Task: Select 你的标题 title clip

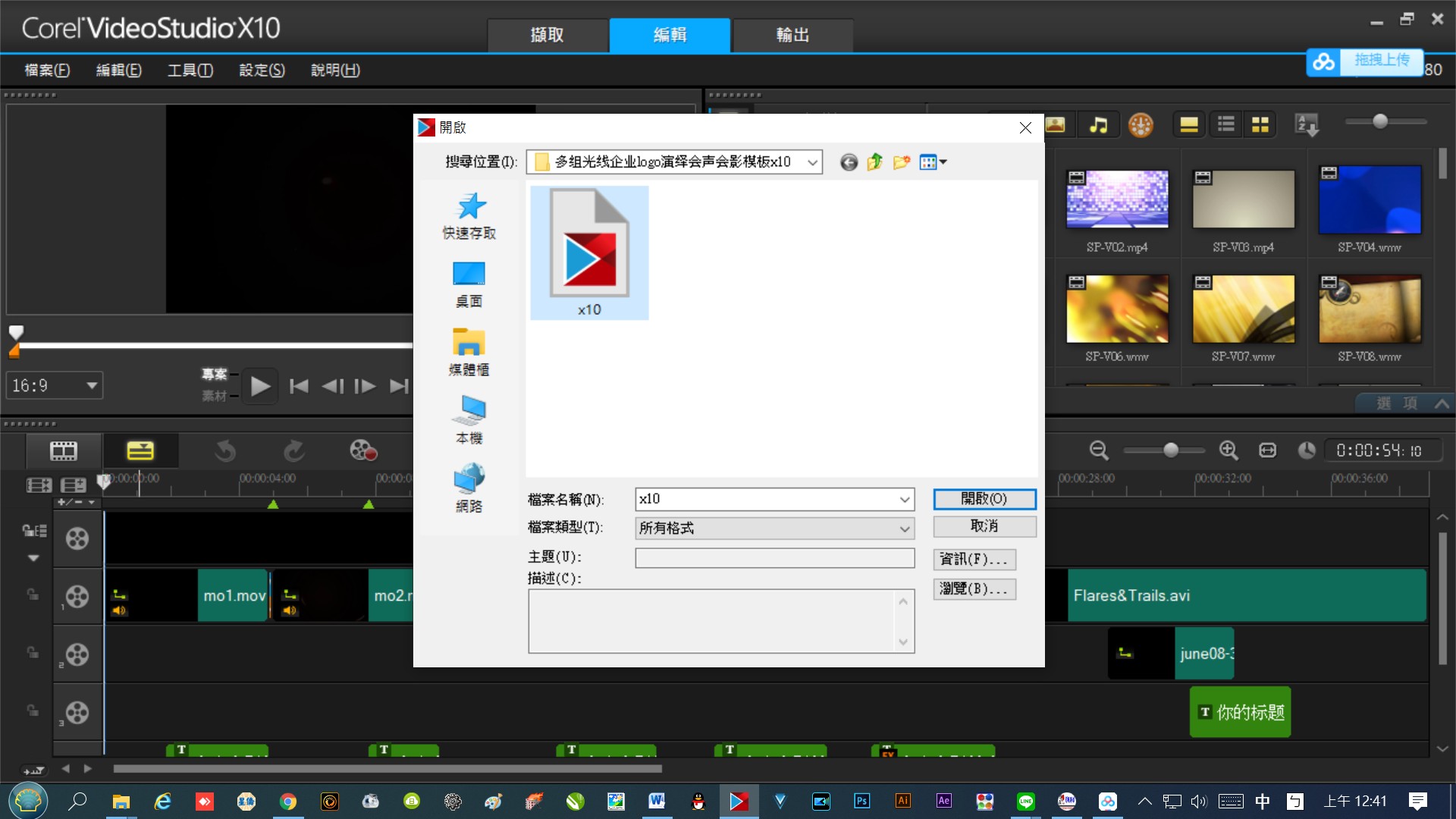Action: [x=1241, y=713]
